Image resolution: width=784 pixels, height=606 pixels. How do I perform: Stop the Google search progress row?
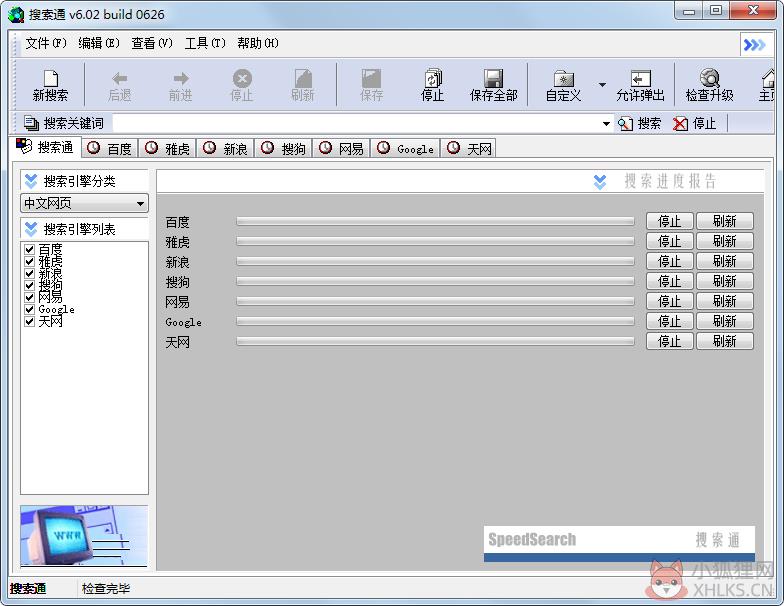670,321
